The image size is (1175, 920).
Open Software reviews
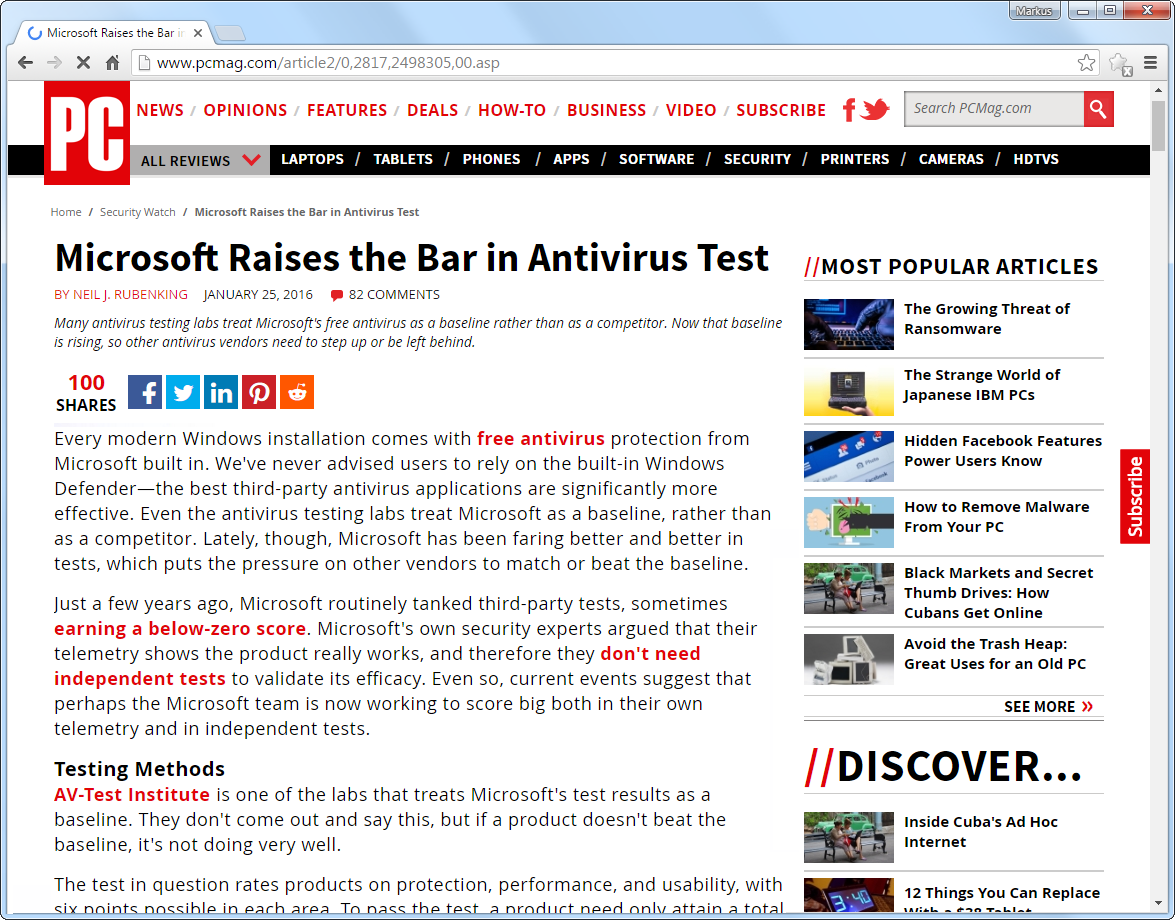(x=656, y=160)
